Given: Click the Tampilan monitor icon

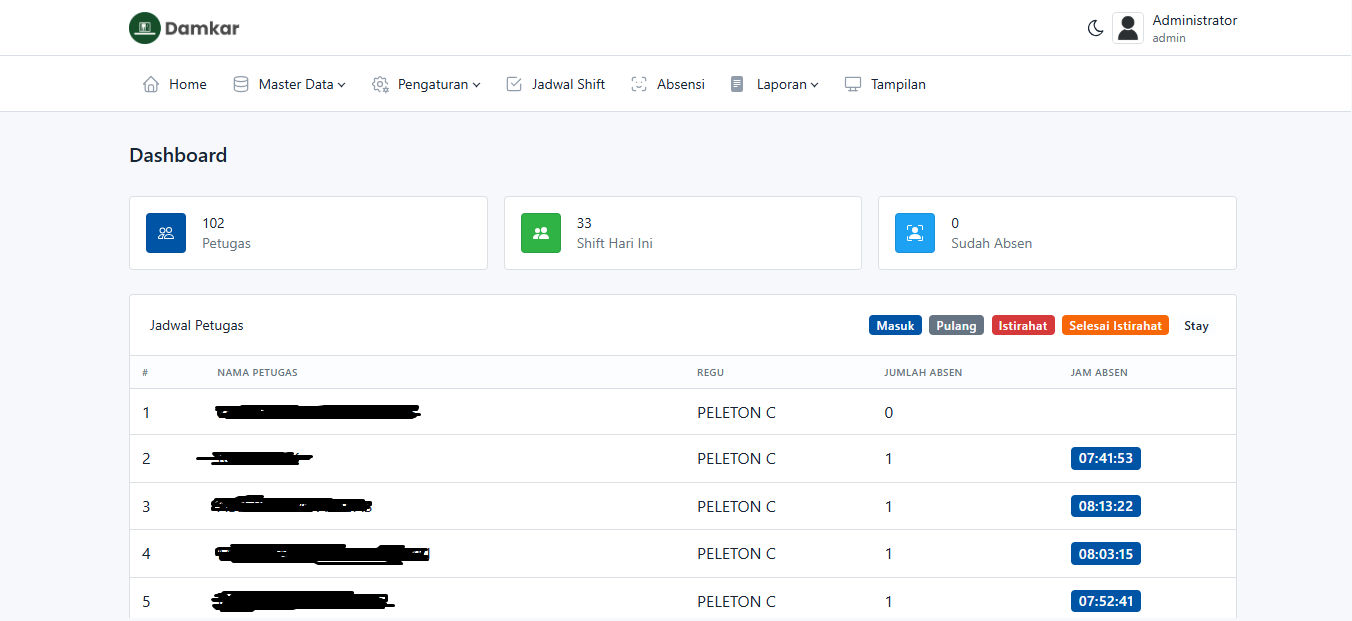Looking at the screenshot, I should coord(853,85).
